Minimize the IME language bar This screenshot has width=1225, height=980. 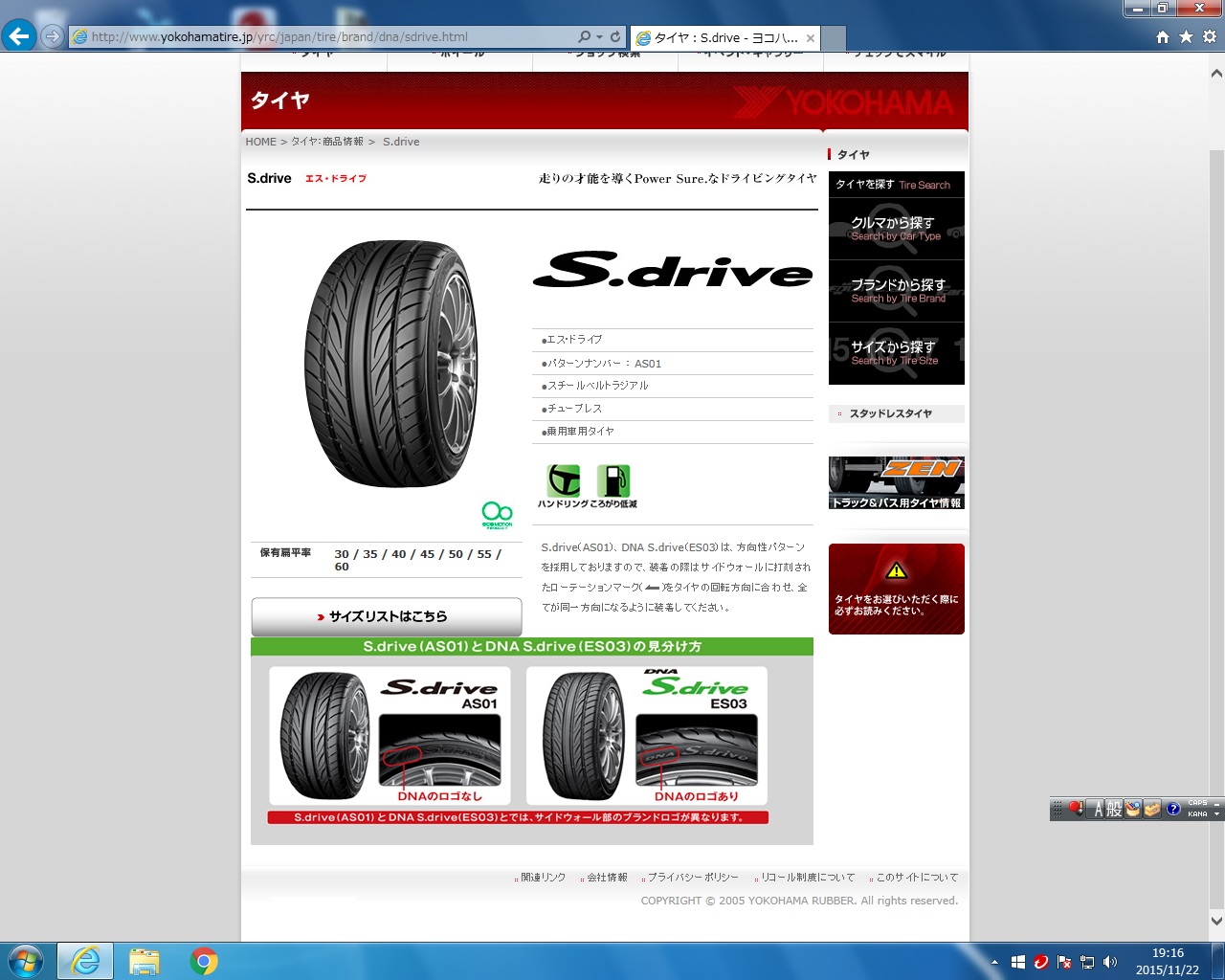click(x=1217, y=804)
